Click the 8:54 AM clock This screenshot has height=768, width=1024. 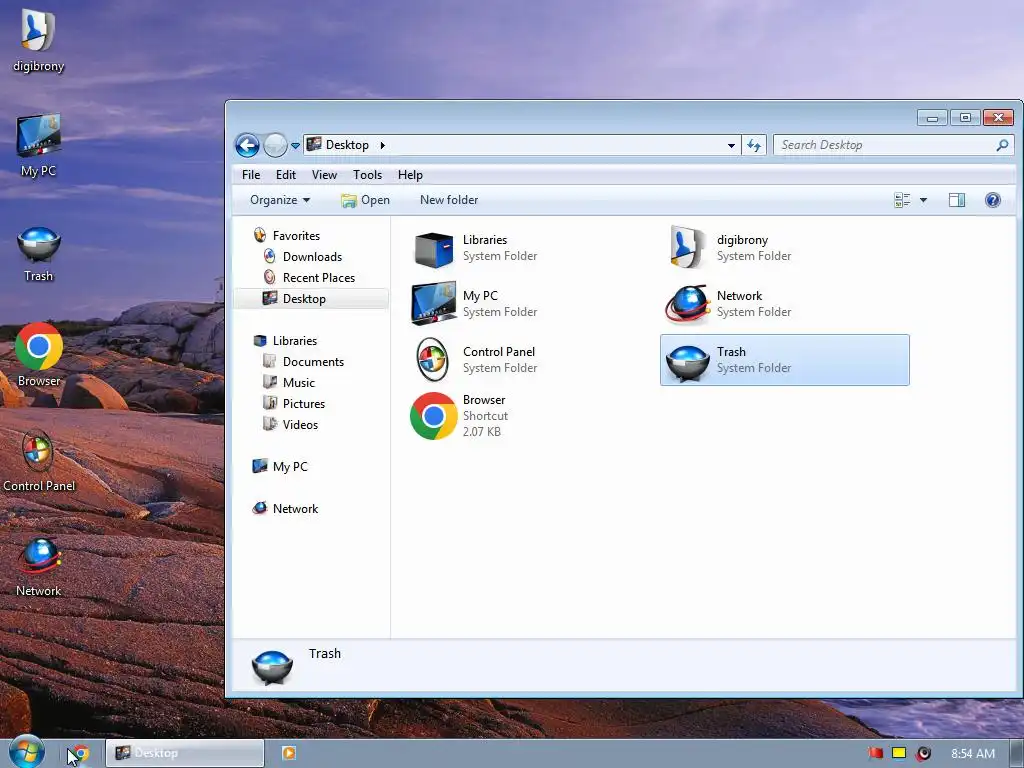(972, 754)
